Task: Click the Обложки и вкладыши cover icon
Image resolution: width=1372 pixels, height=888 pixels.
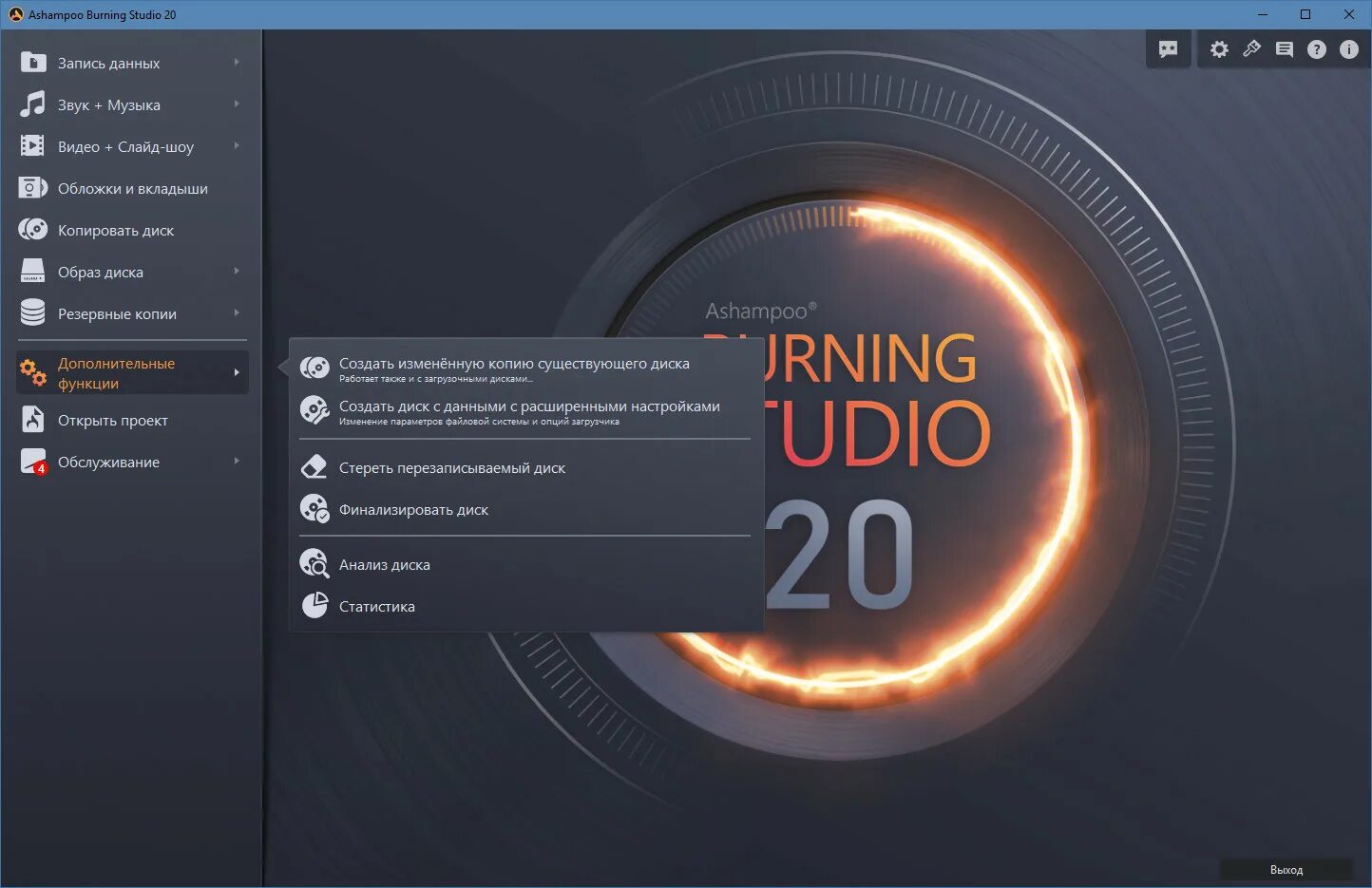Action: (33, 188)
